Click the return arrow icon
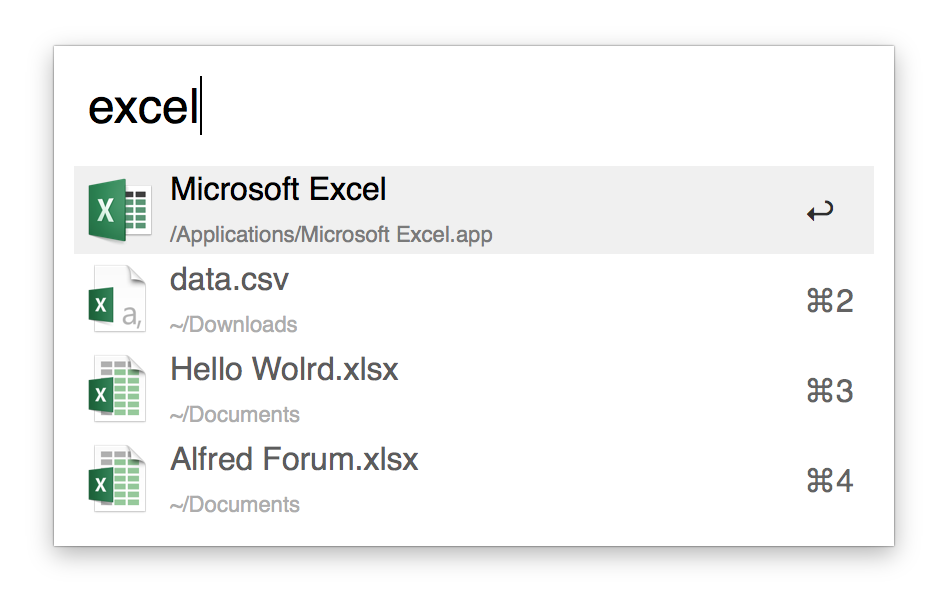The image size is (948, 608). 820,211
